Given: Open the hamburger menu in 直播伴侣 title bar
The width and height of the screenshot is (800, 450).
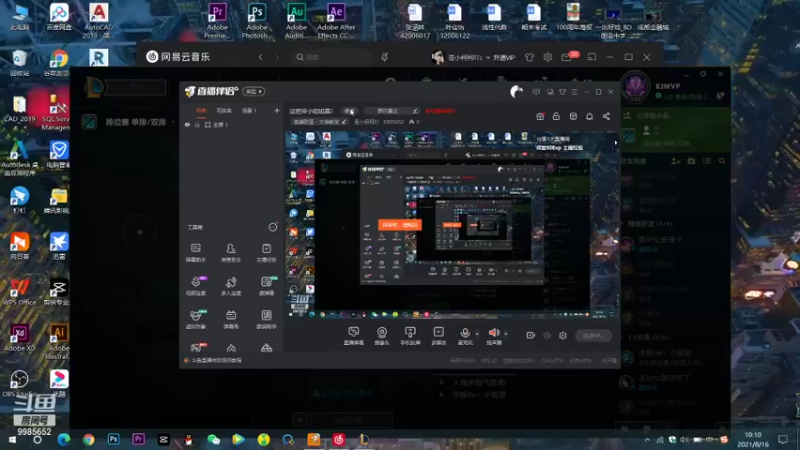Looking at the screenshot, I should 574,92.
